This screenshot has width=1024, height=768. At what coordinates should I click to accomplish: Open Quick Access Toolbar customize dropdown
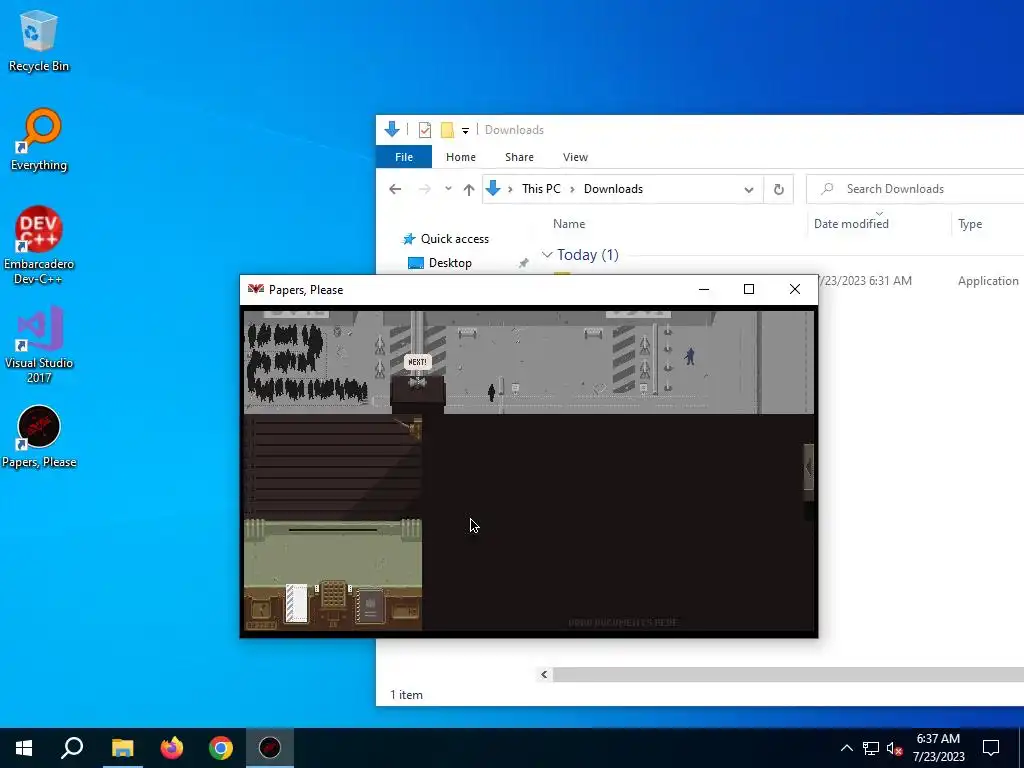(466, 131)
